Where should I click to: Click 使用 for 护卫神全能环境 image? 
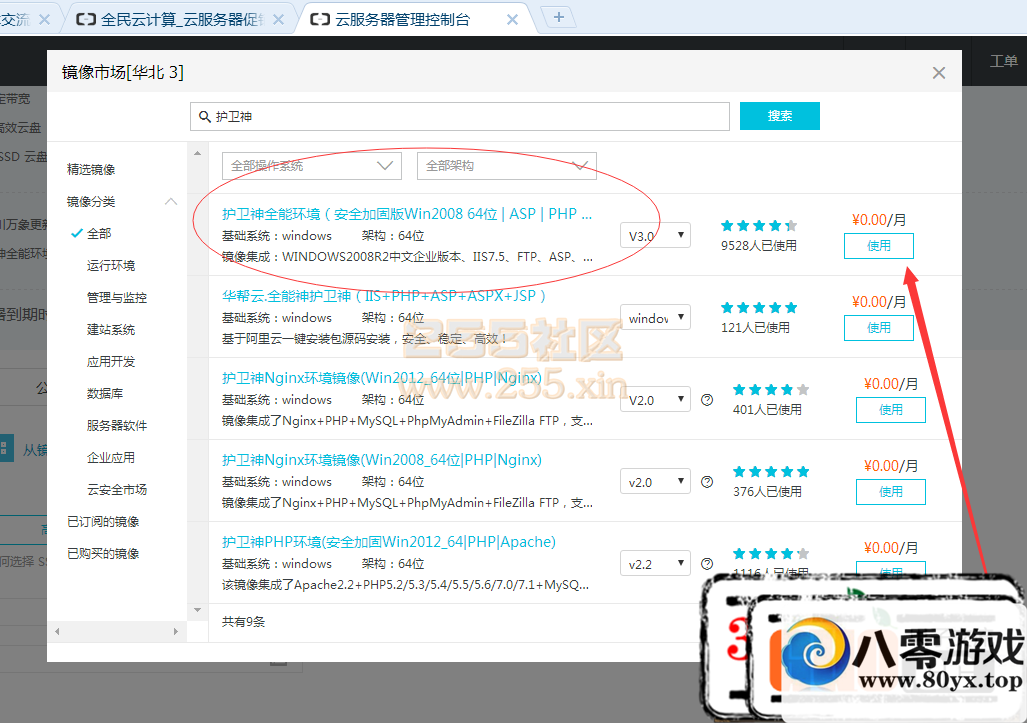tap(878, 246)
